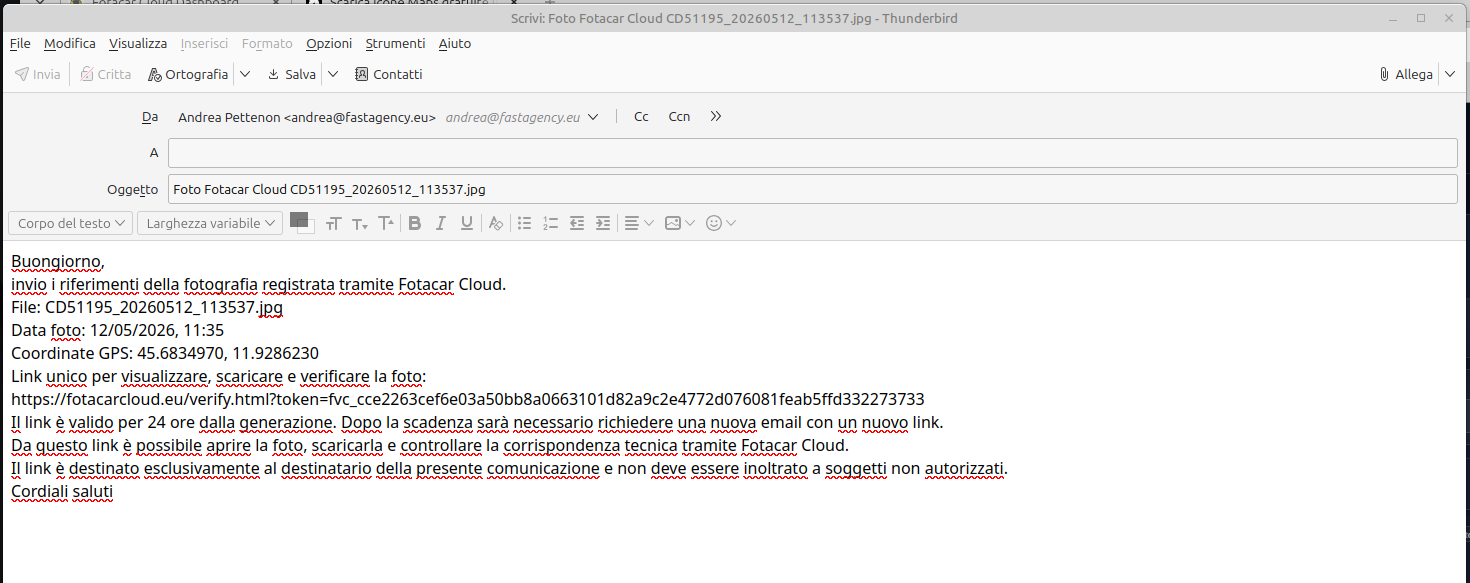
Task: Insert a numbered list
Action: [550, 223]
